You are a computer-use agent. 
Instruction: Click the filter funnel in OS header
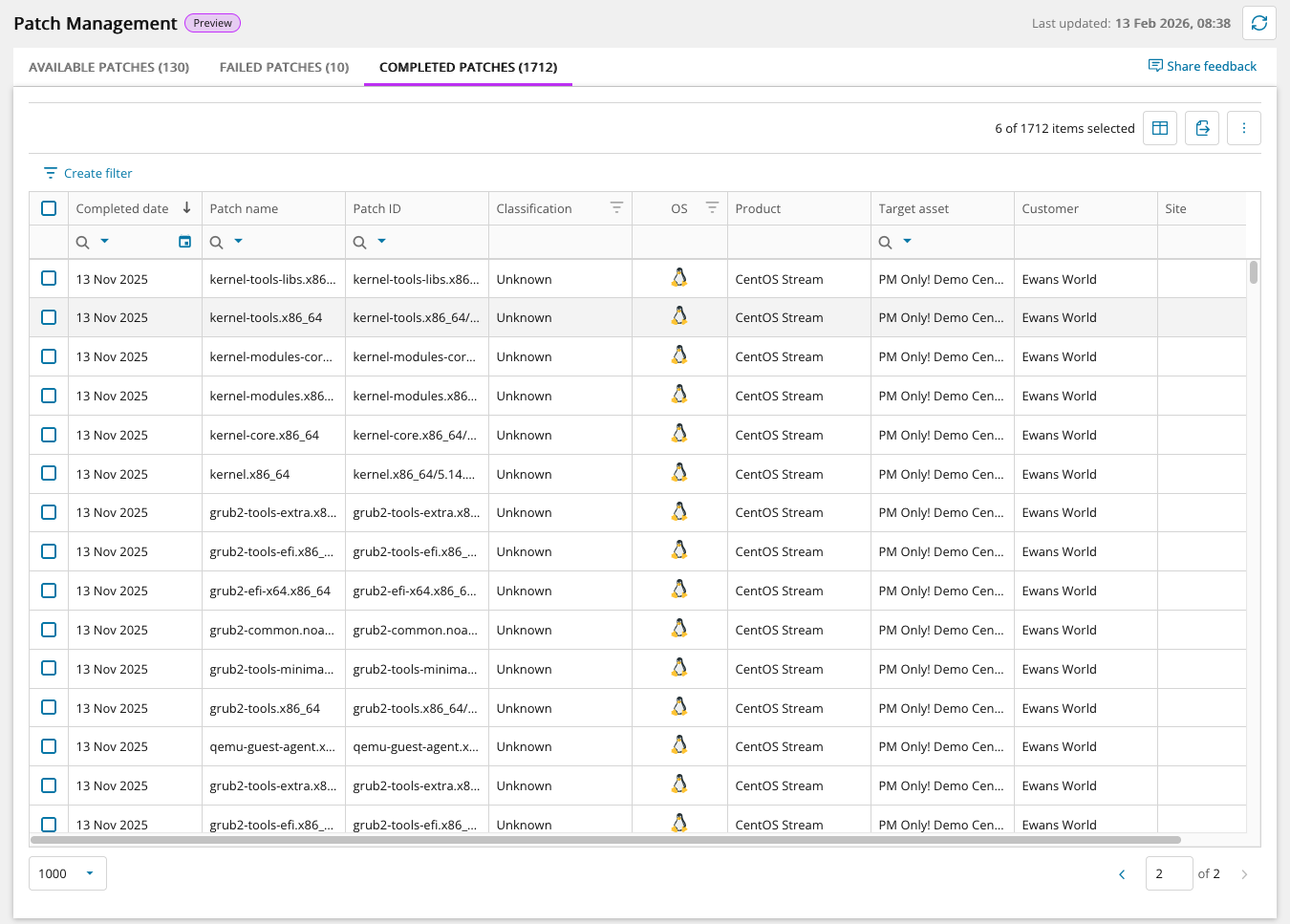712,208
